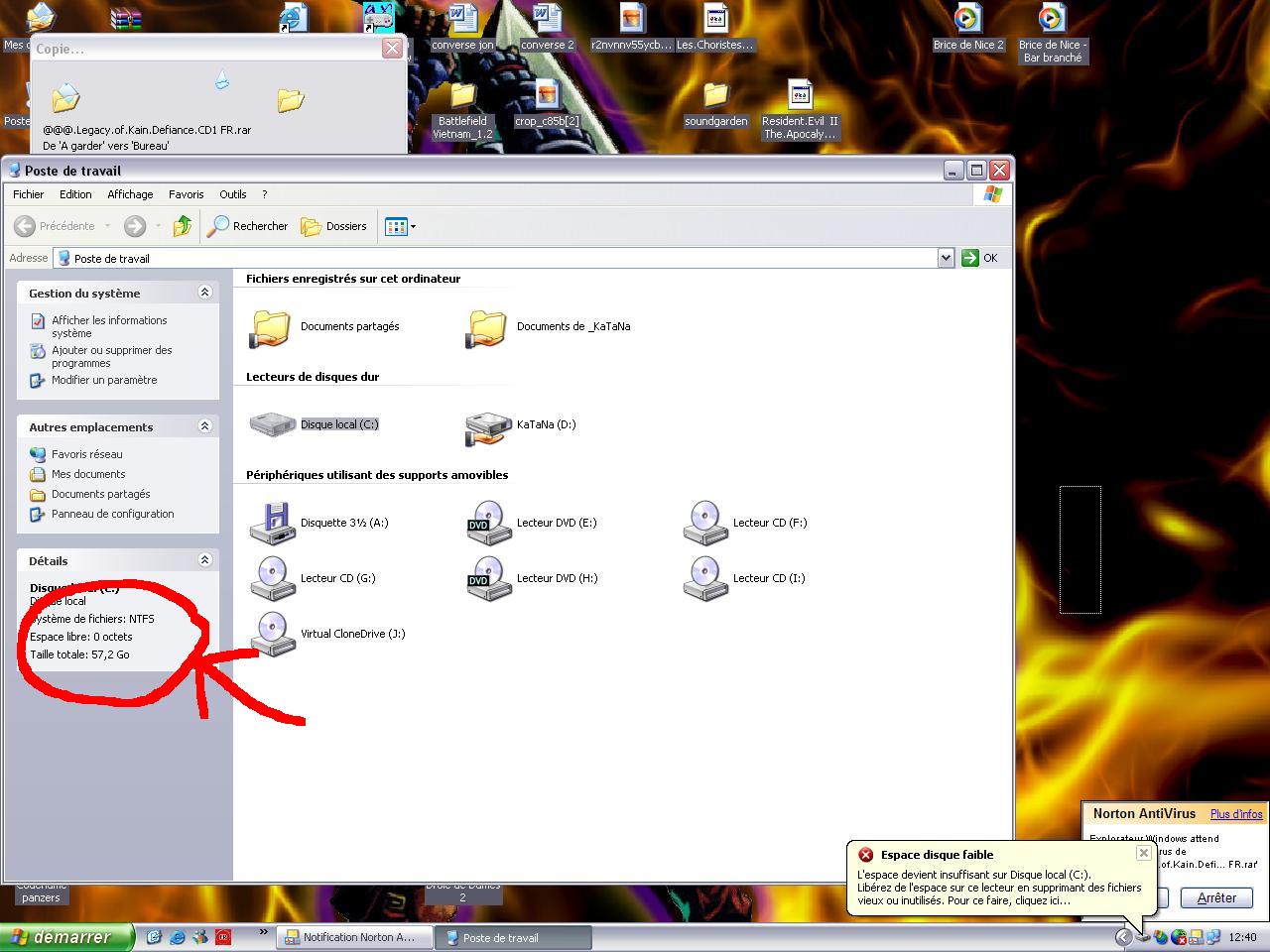
Task: Open the Affichage menu
Action: 130,194
